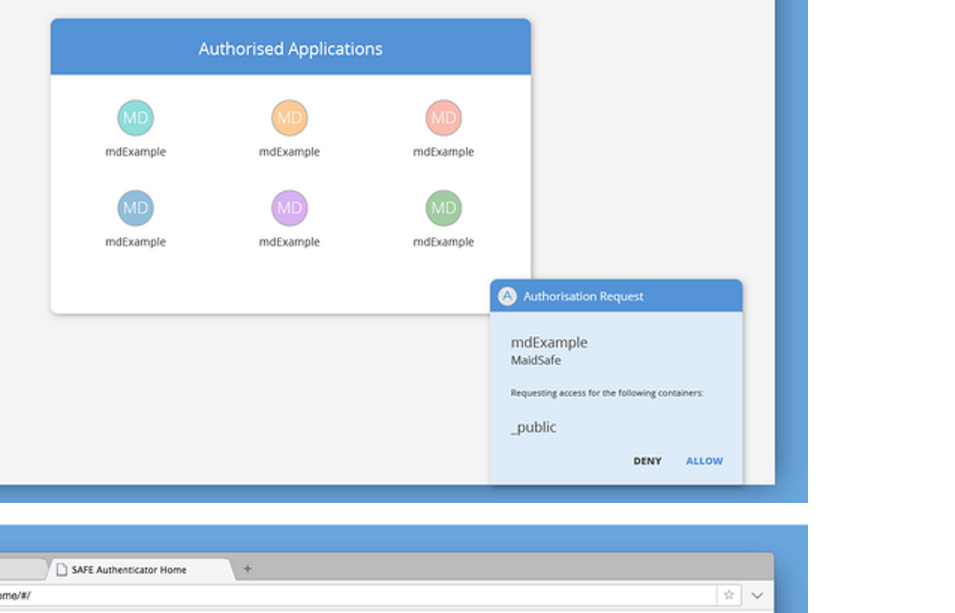The height and width of the screenshot is (613, 955).
Task: Bookmark the page with the star icon
Action: pyautogui.click(x=729, y=595)
